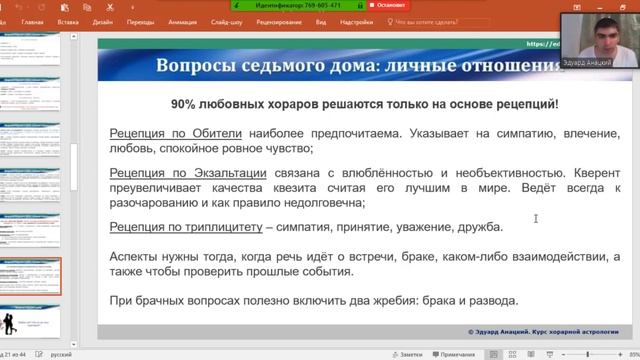Open the Главная ribbon tab

32,22
